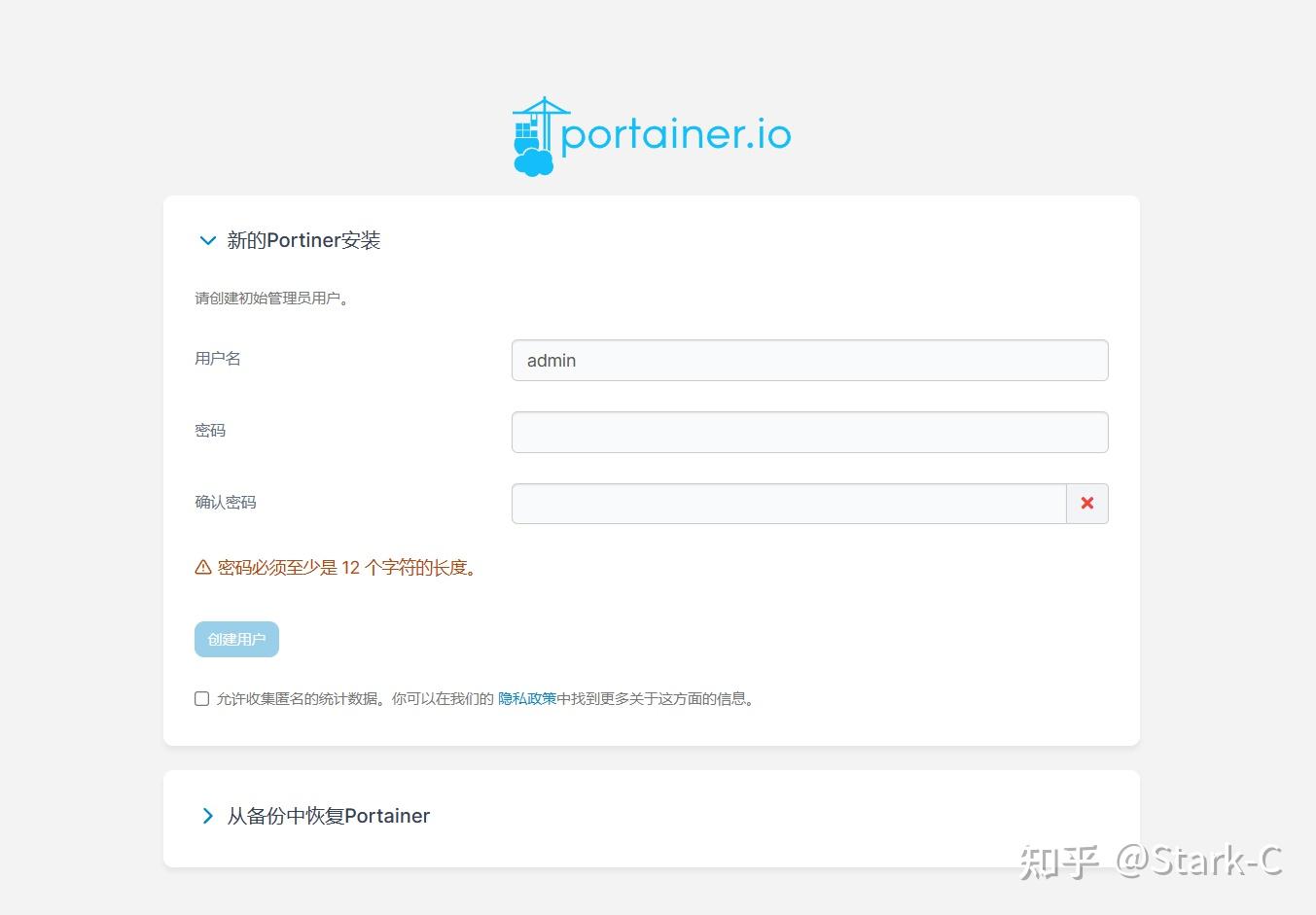Click the 请创建初始管理员用户 prompt text
Image resolution: width=1316 pixels, height=915 pixels.
273,298
